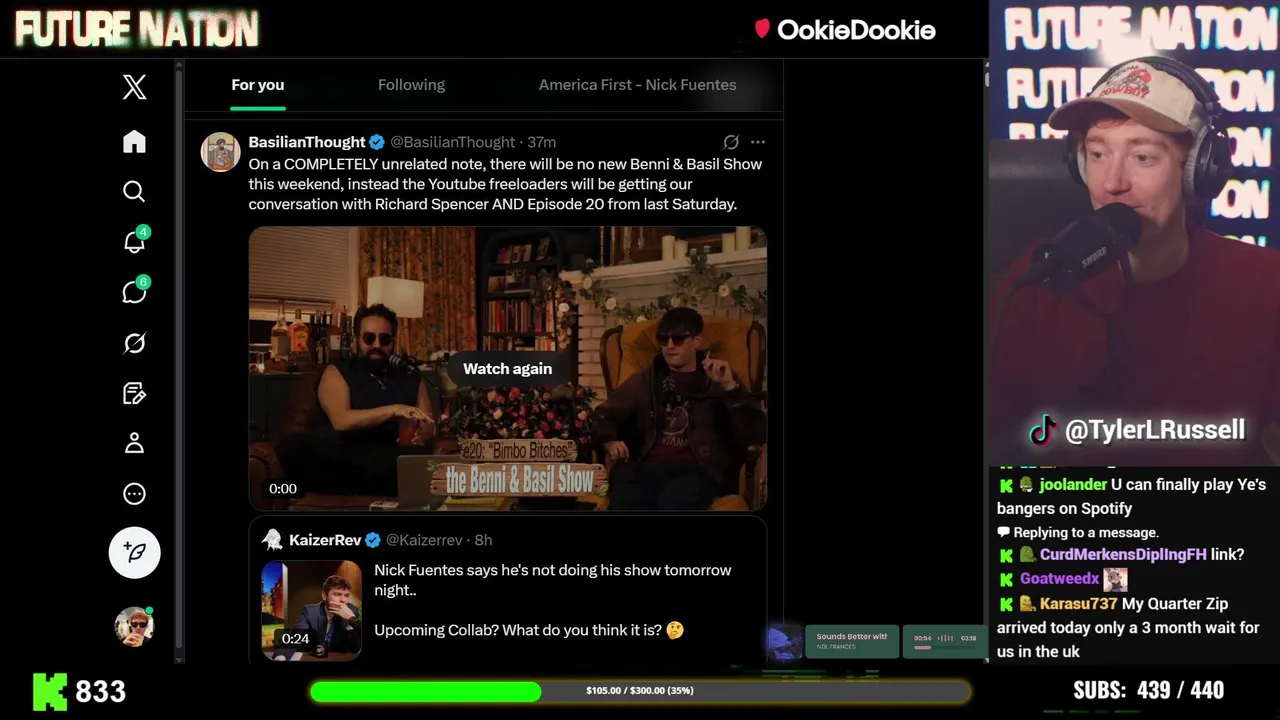Viewport: 1280px width, 720px height.
Task: Click Watch again on the video
Action: (x=507, y=369)
